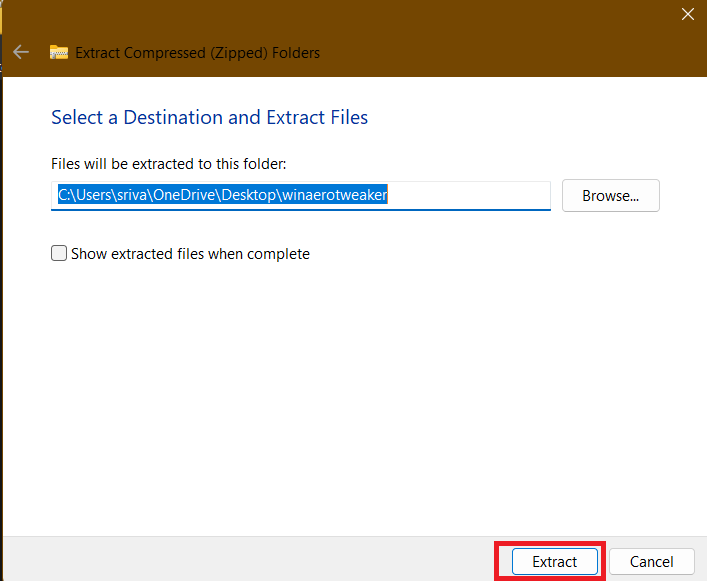The image size is (707, 581).
Task: Close the extraction dialog with X
Action: coord(687,14)
